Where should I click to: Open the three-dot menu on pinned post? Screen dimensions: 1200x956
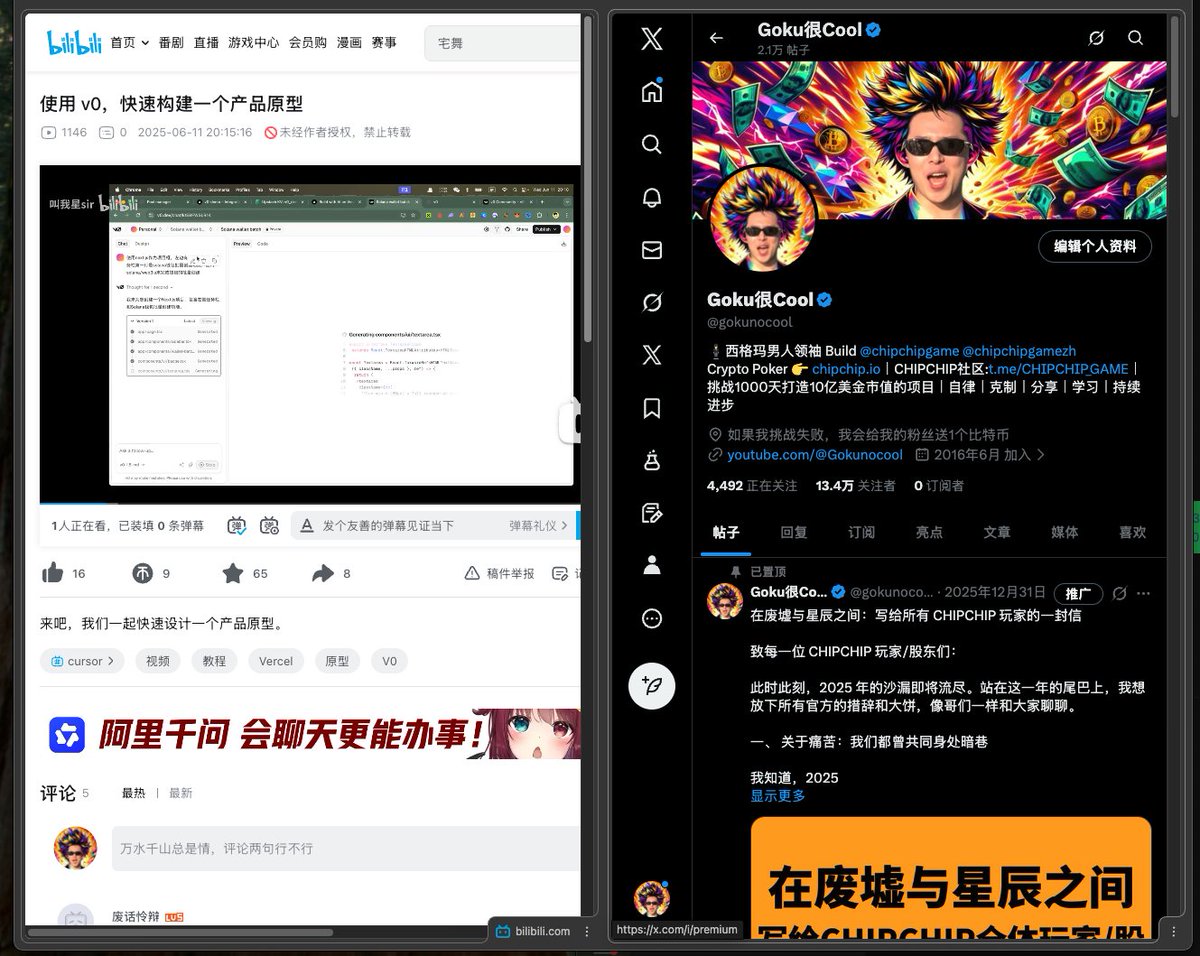point(1144,593)
